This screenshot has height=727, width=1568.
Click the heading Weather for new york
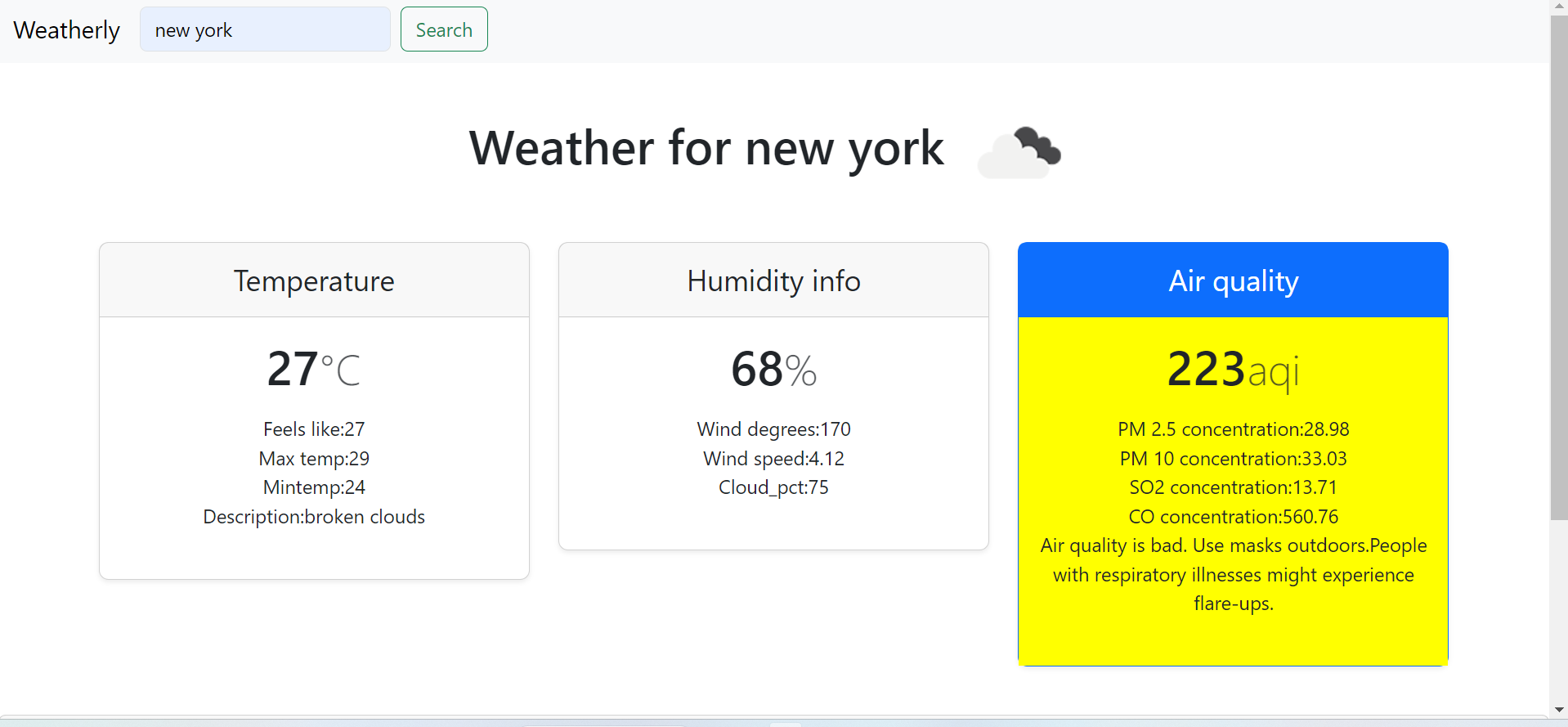pyautogui.click(x=706, y=148)
